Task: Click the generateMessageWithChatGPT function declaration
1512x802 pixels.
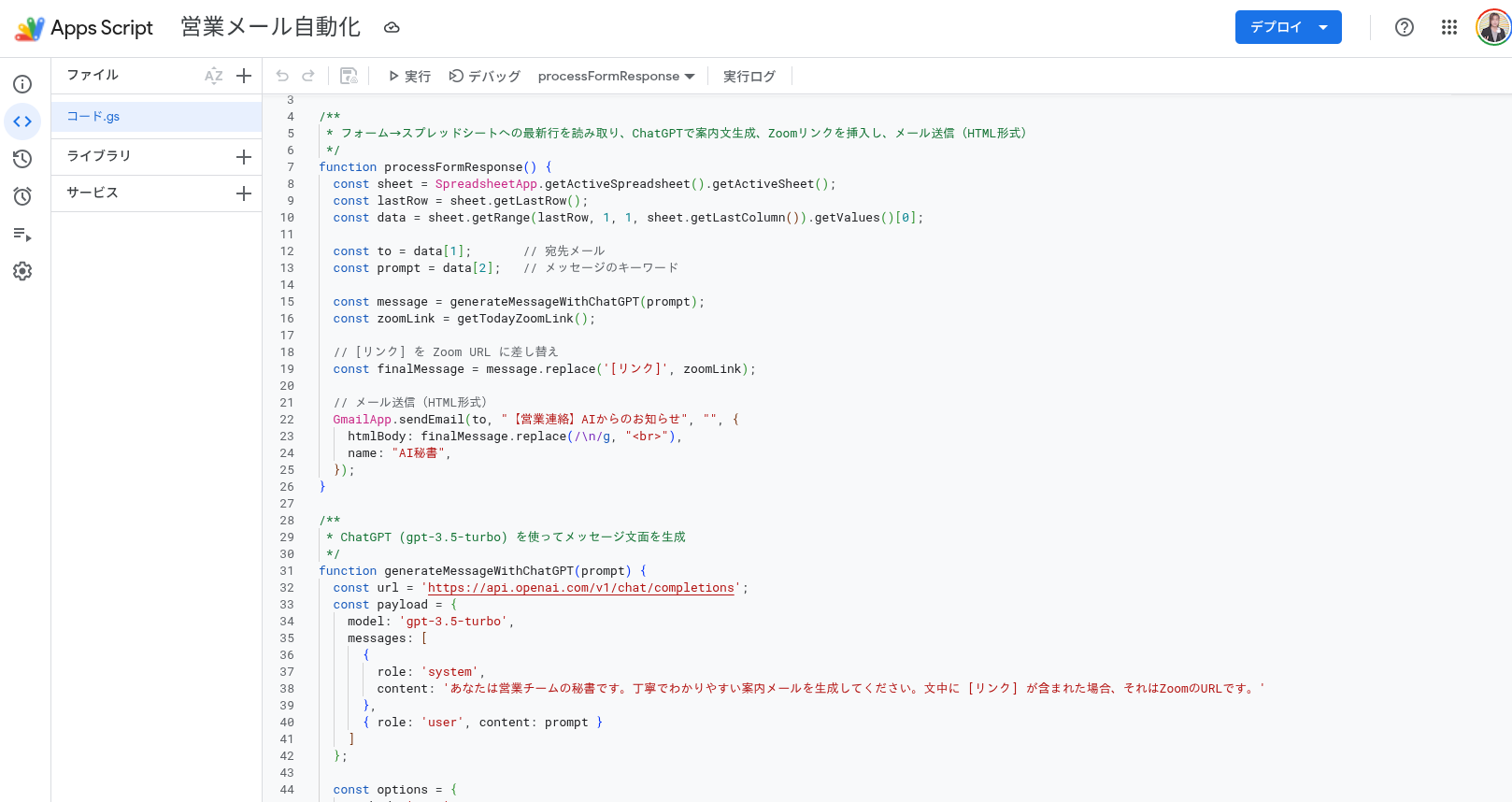Action: point(482,571)
